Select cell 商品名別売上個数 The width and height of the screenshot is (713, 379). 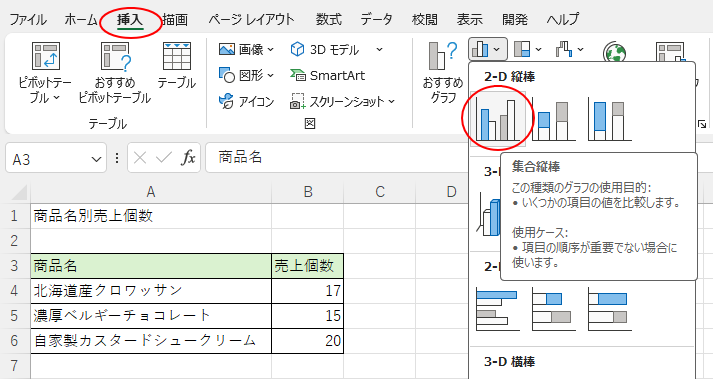(151, 216)
